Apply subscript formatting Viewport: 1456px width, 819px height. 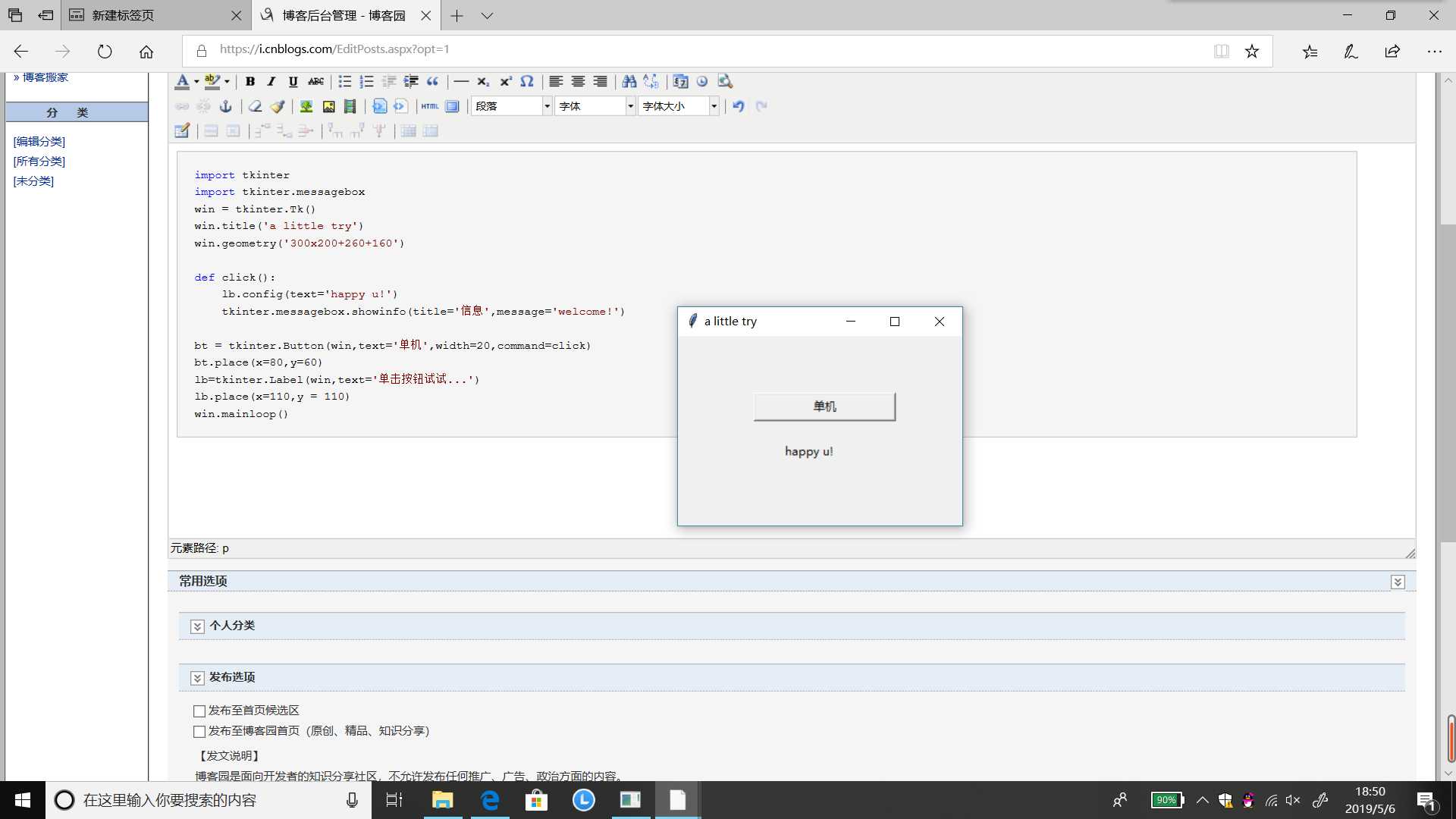pos(483,82)
